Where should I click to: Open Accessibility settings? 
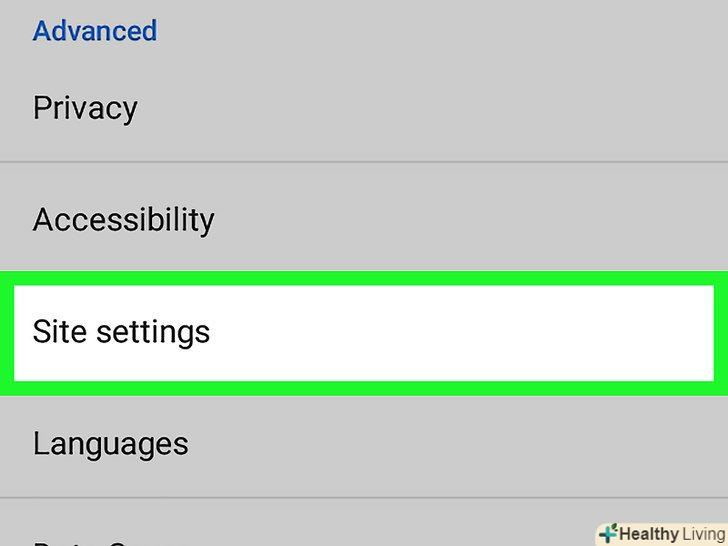pos(123,220)
